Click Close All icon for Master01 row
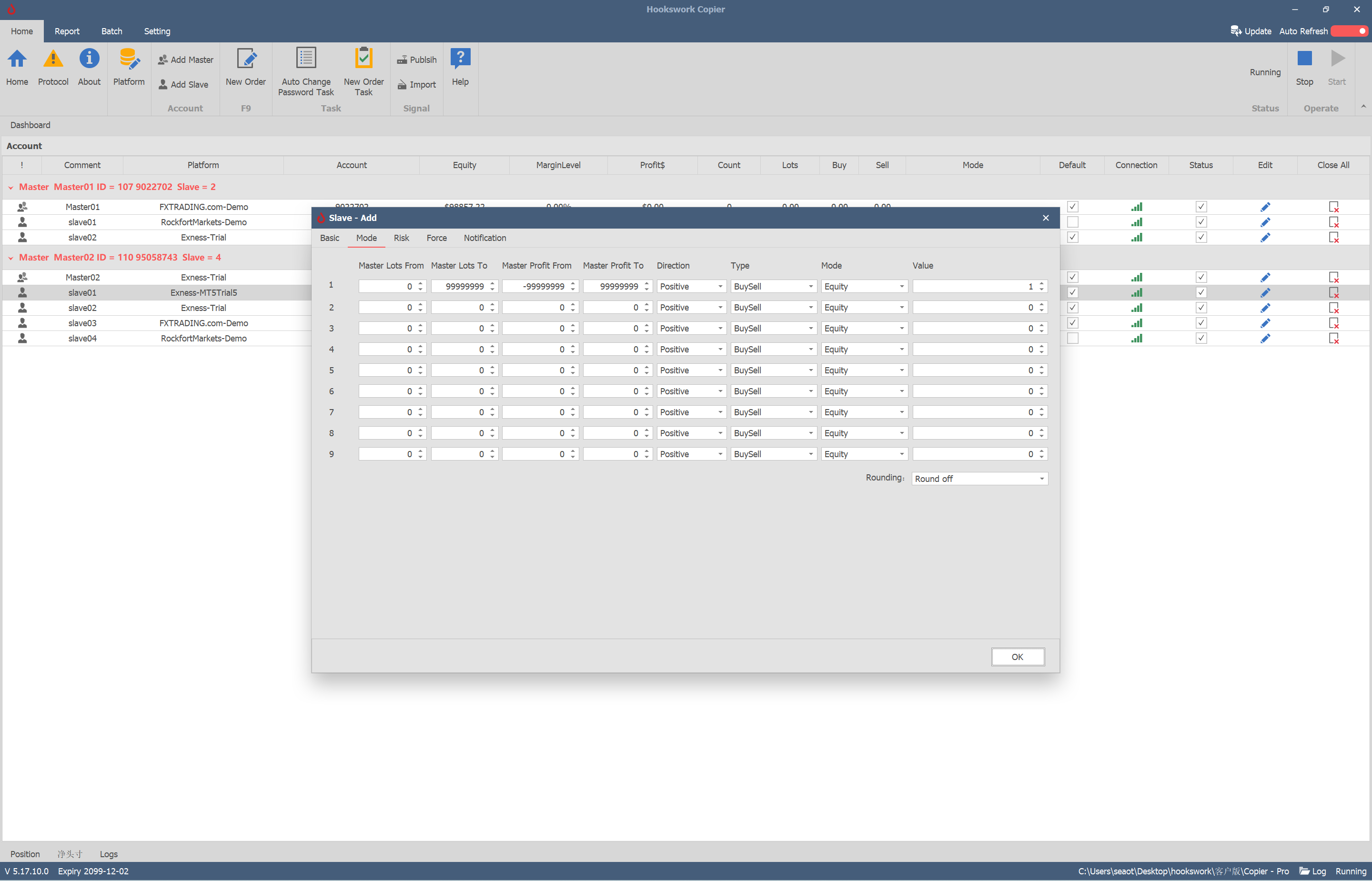1372x881 pixels. tap(1334, 207)
